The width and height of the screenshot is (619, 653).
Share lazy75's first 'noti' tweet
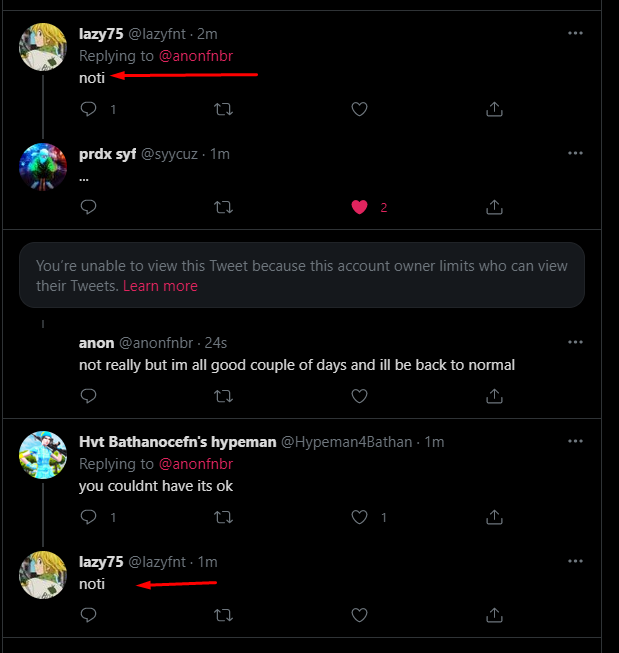(494, 109)
